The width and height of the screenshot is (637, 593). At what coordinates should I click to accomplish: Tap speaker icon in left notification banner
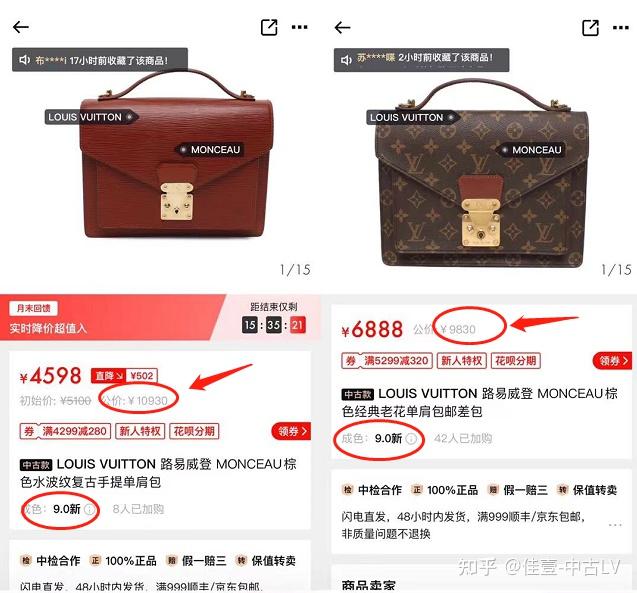(24, 60)
